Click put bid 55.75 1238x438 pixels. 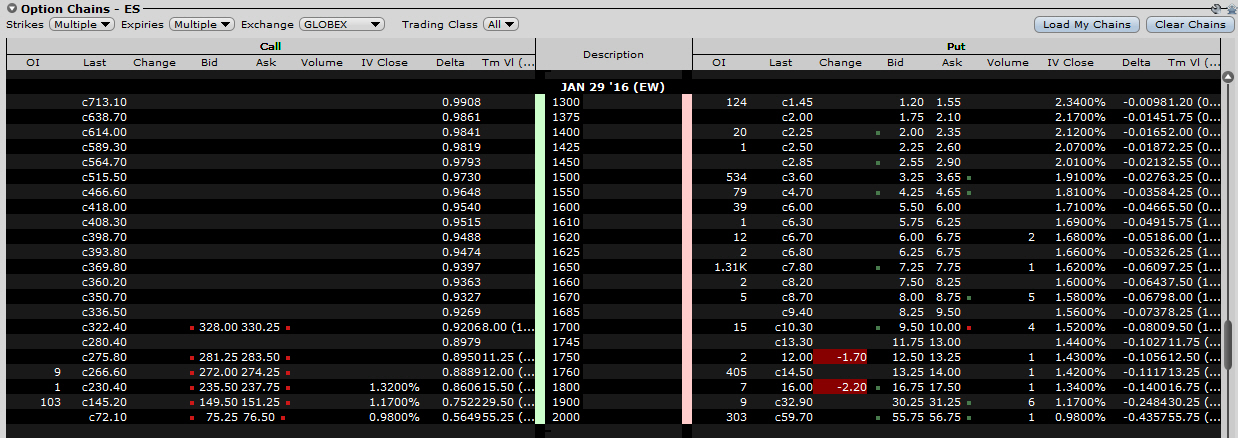909,417
